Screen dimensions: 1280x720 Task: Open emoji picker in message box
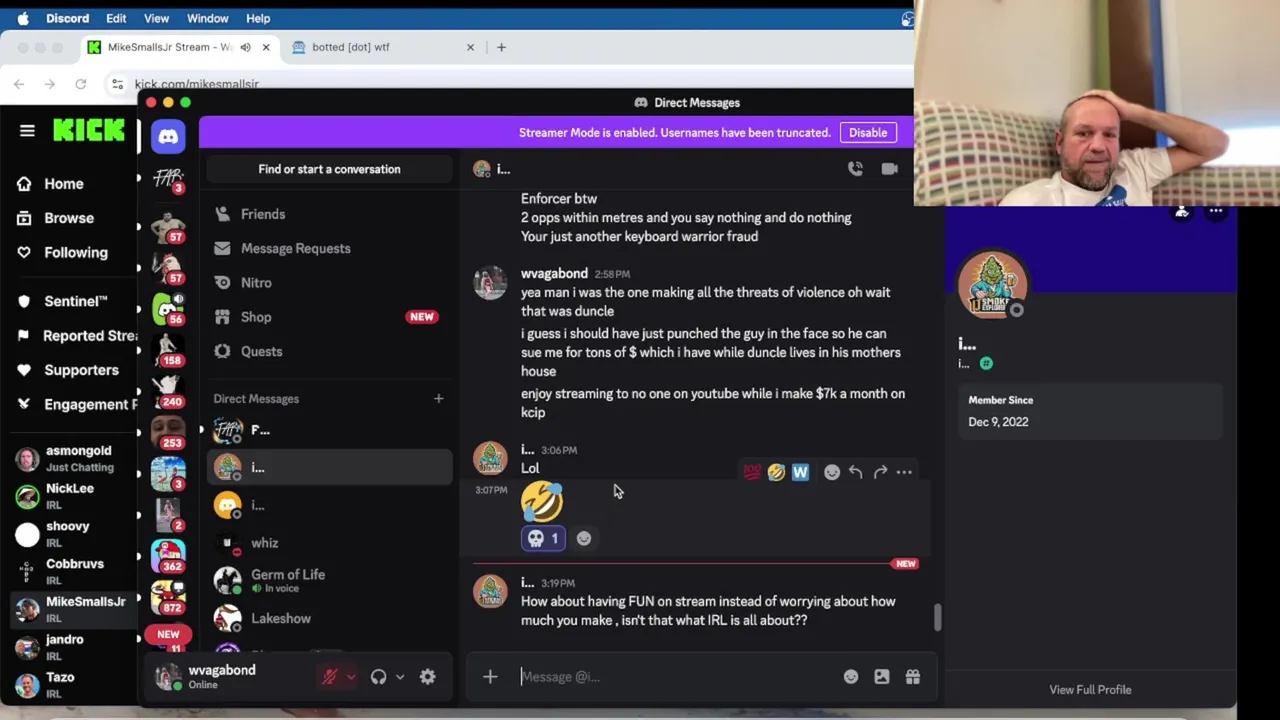851,677
